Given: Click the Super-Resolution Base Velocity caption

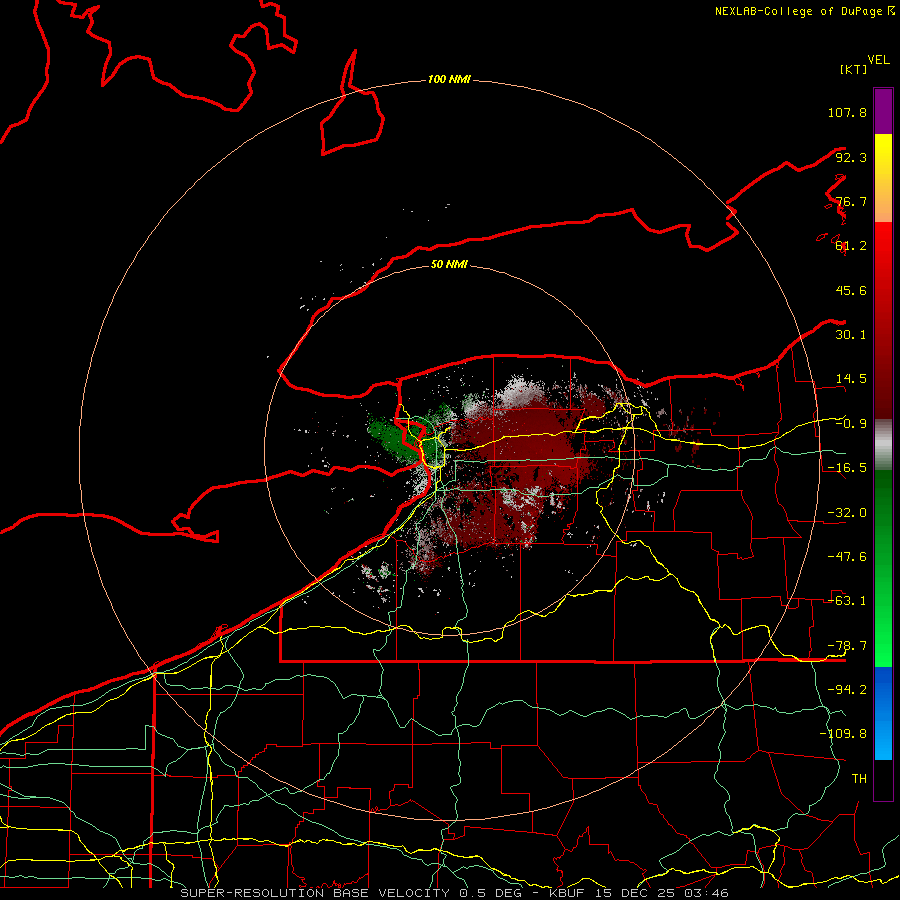Looking at the screenshot, I should coord(455,893).
